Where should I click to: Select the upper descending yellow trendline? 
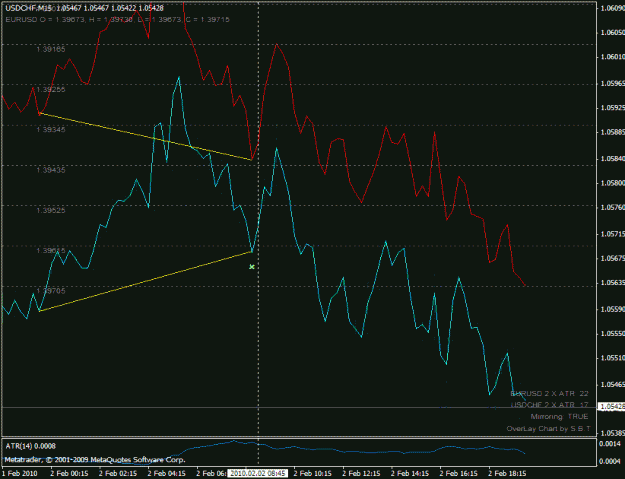pos(145,137)
